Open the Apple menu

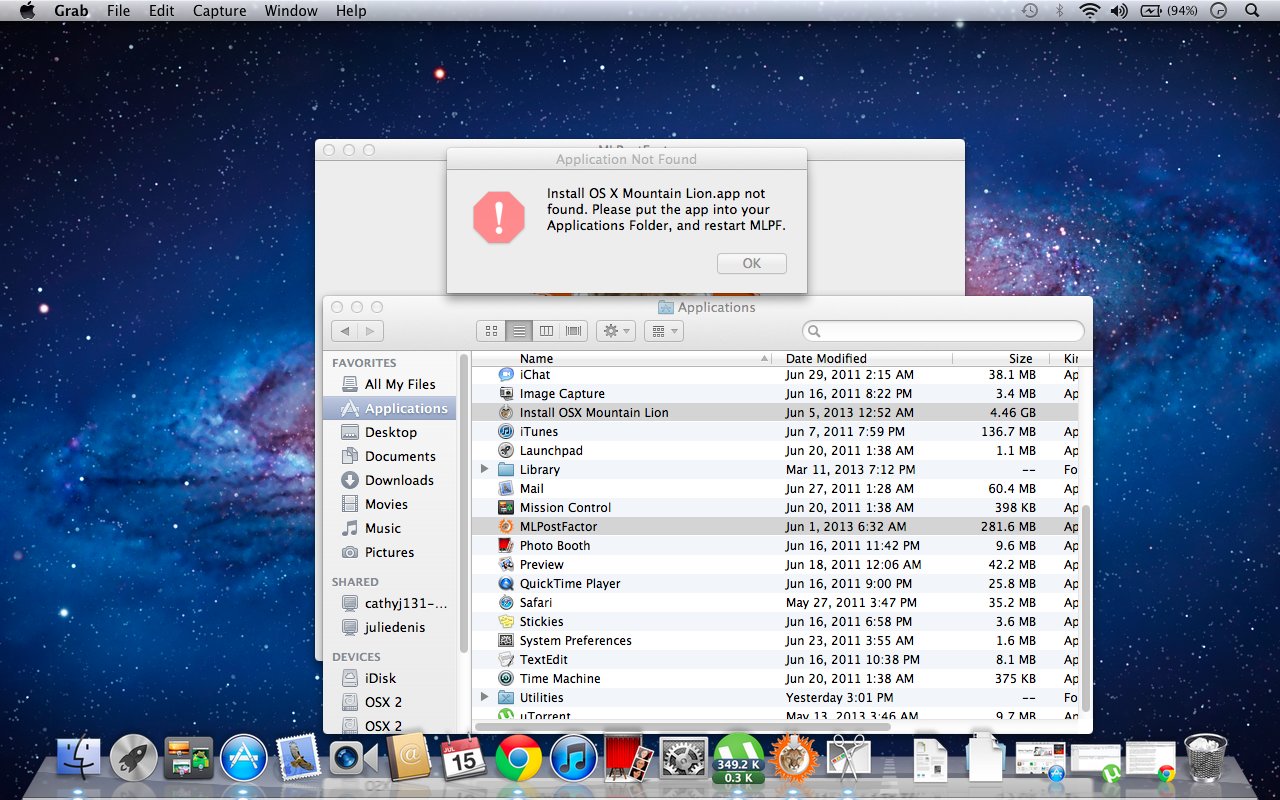click(27, 11)
